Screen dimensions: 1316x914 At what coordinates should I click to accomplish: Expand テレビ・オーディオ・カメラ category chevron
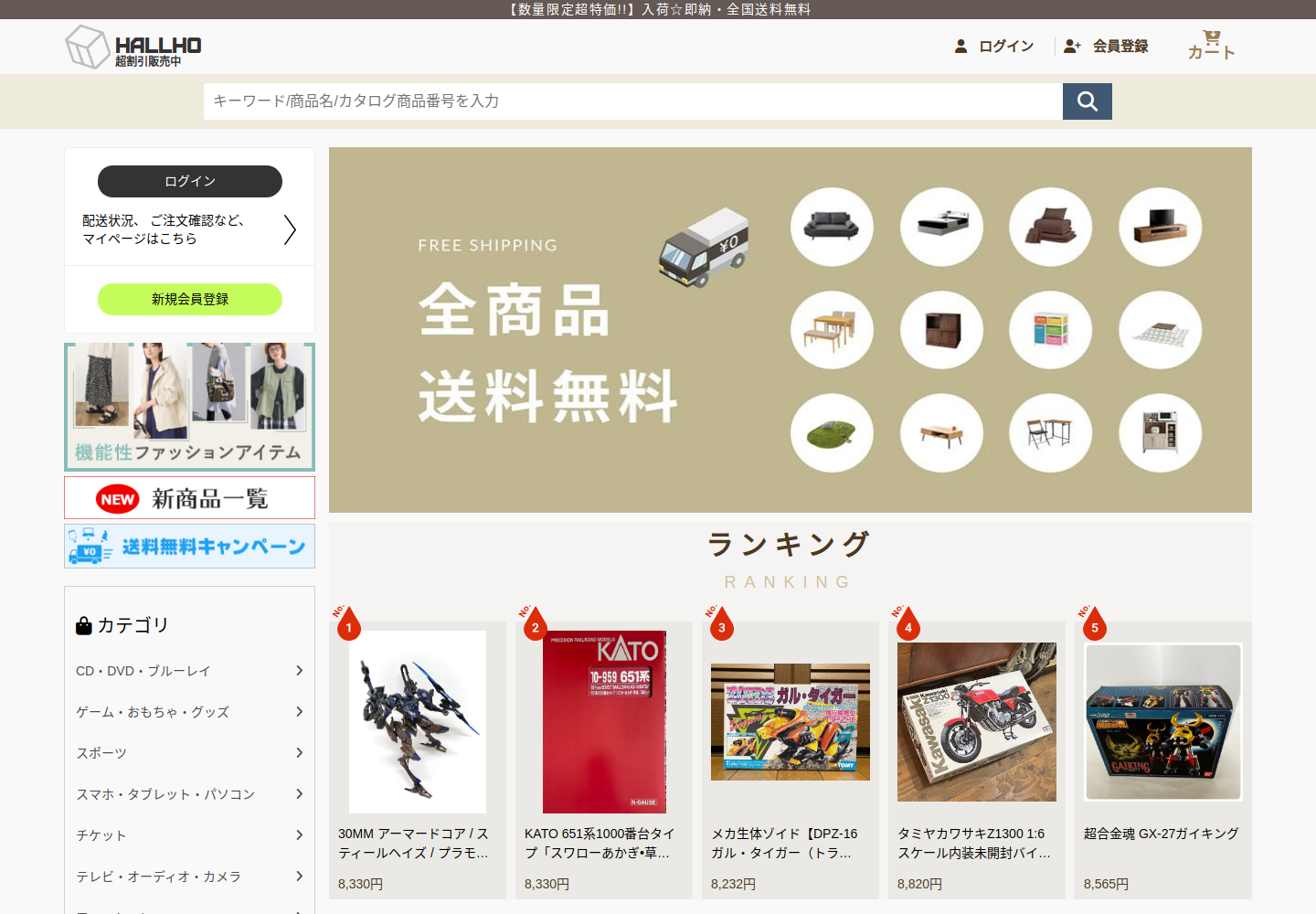click(x=299, y=877)
